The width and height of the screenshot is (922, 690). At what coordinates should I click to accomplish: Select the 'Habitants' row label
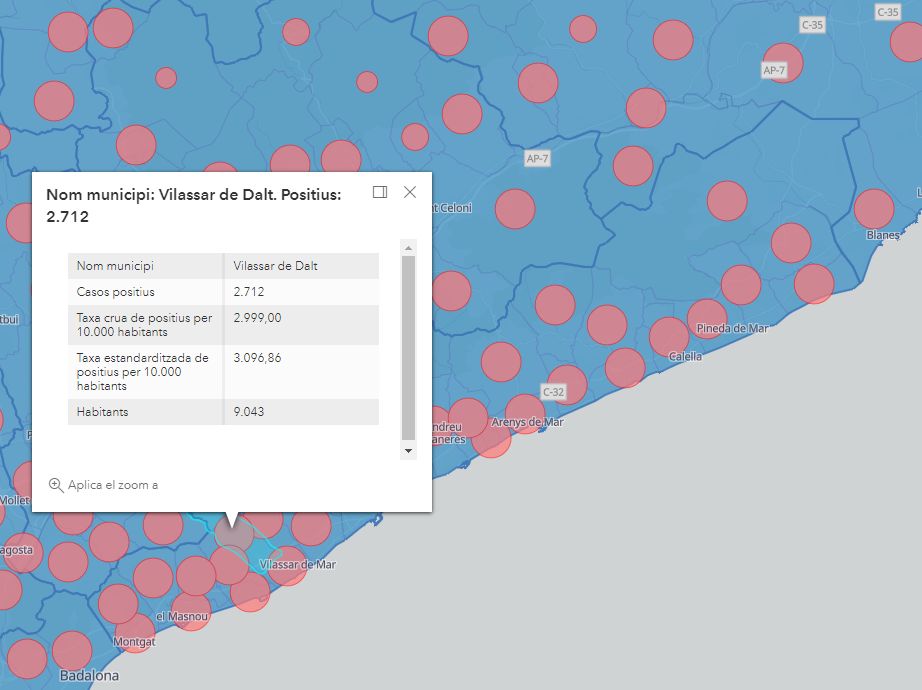pyautogui.click(x=145, y=412)
